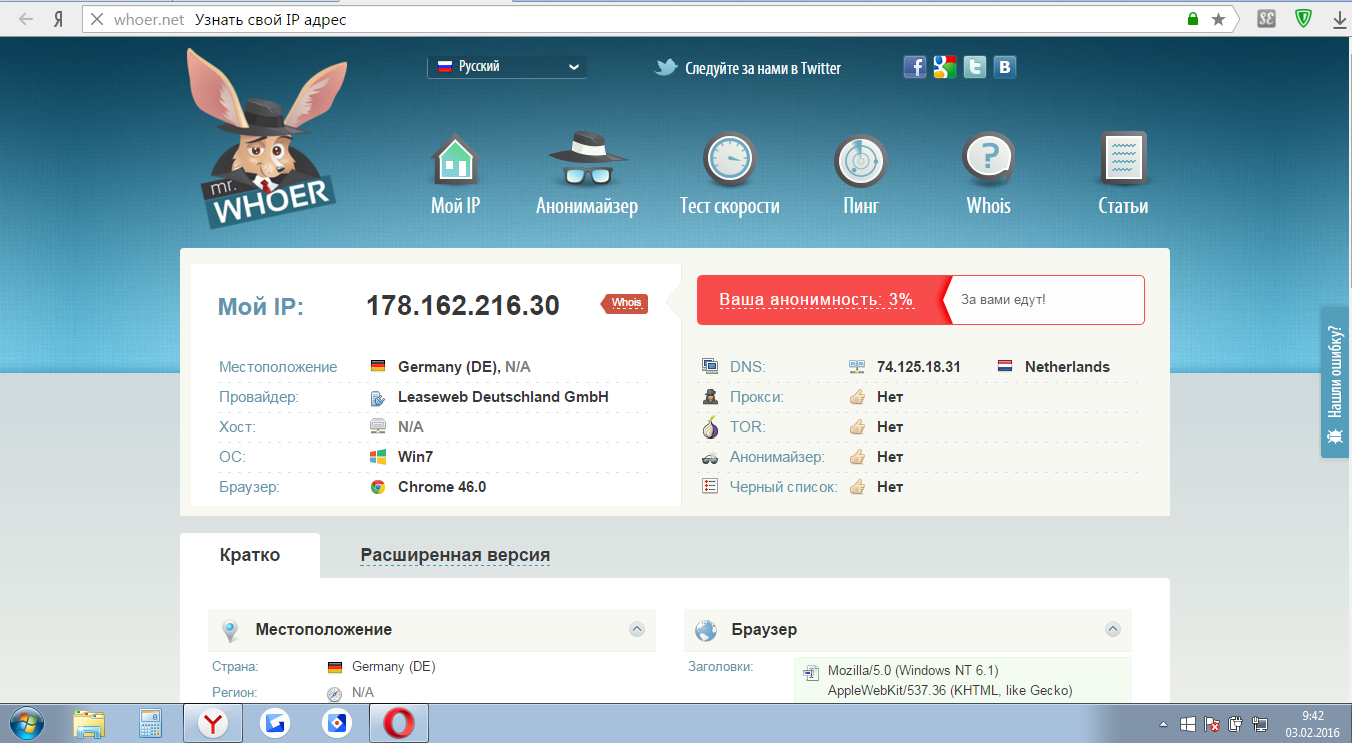Click the Whois menu label

point(988,206)
